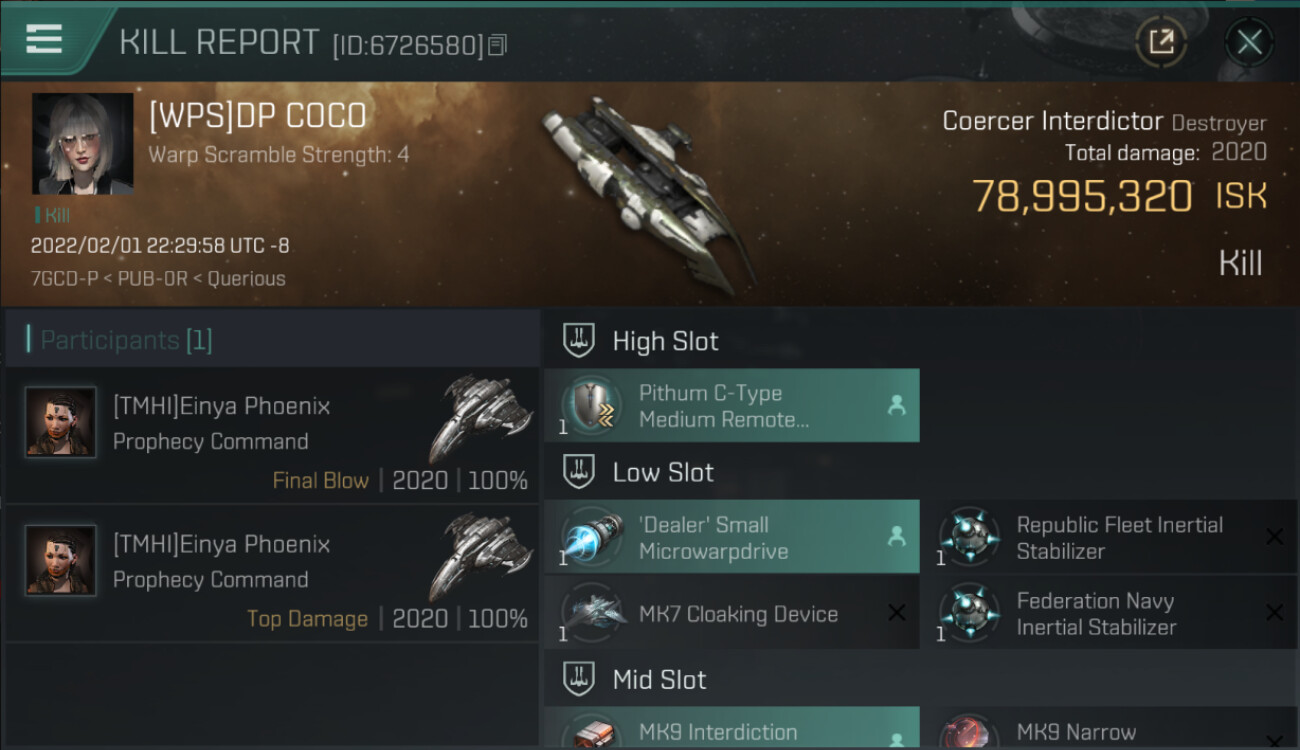This screenshot has width=1300, height=750.
Task: Select the 'Dealer' Small Microwarpdrive module
Action: pyautogui.click(x=732, y=537)
